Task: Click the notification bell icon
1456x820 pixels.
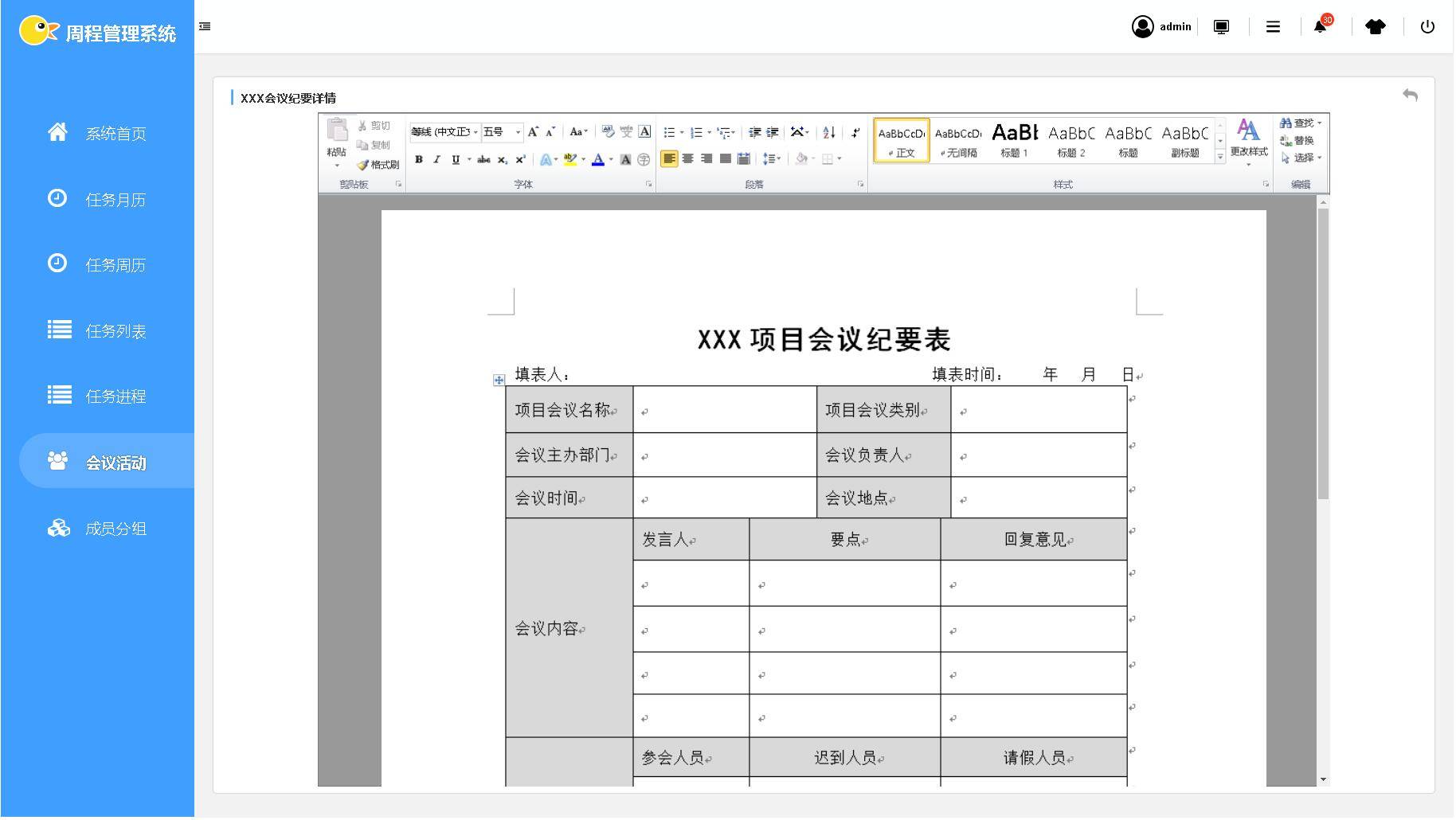Action: [1320, 26]
